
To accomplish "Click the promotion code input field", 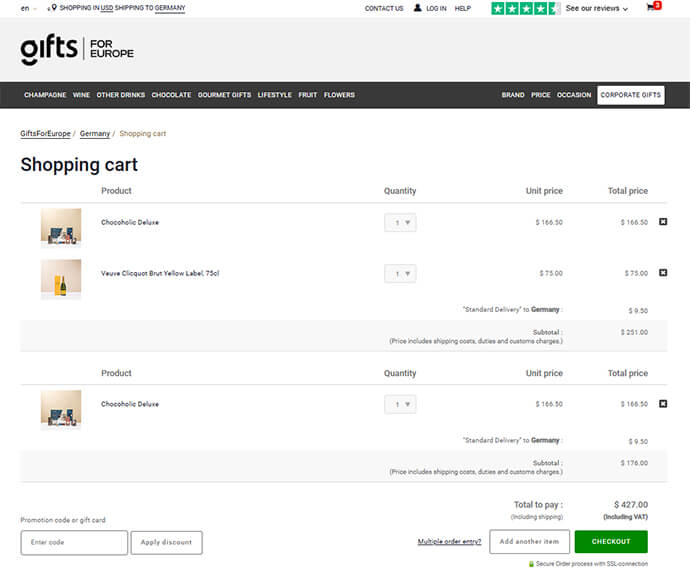I will [74, 543].
